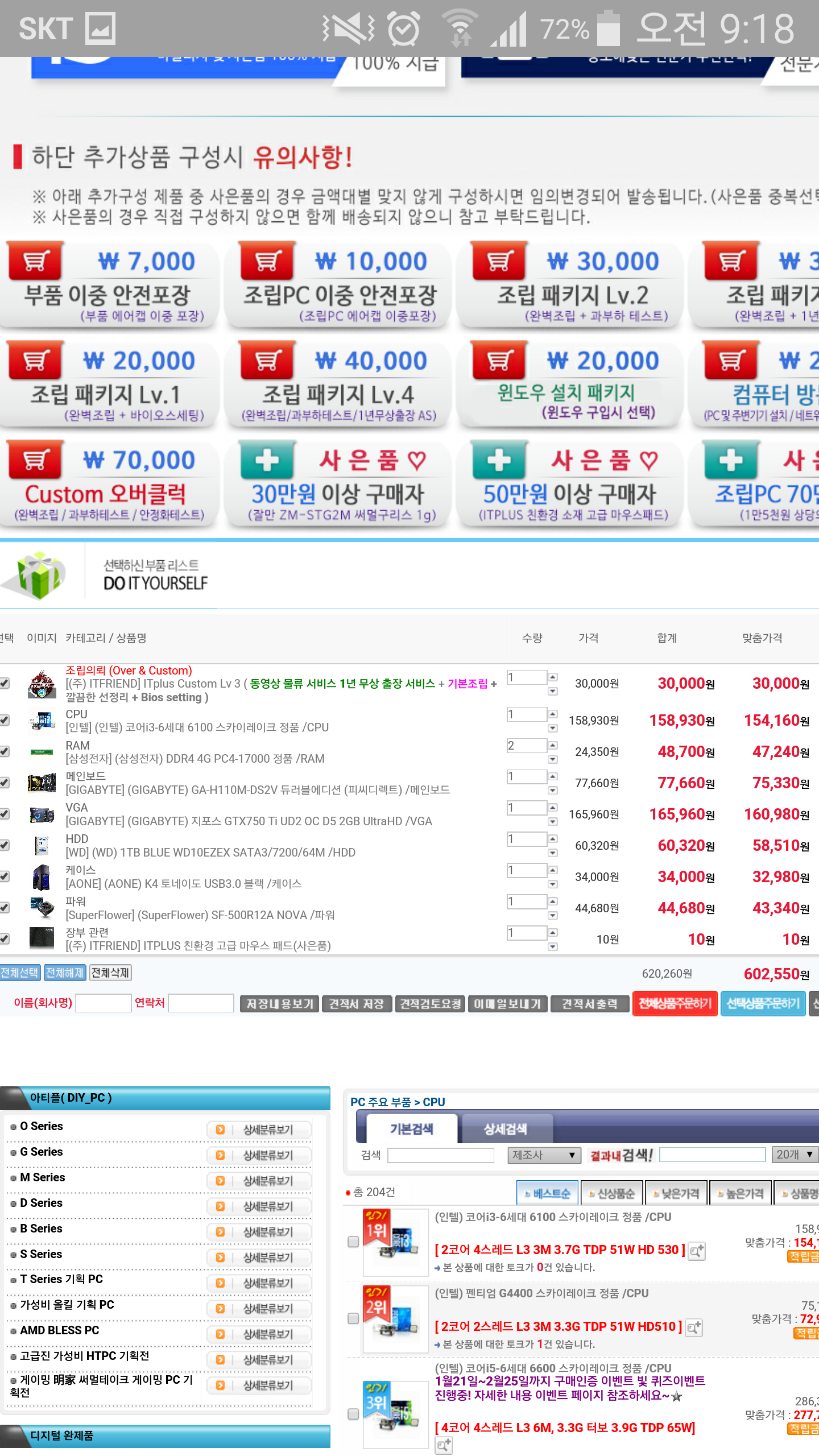Screen dimensions: 819x1456
Task: Tap the alarm clock status bar icon
Action: (404, 28)
